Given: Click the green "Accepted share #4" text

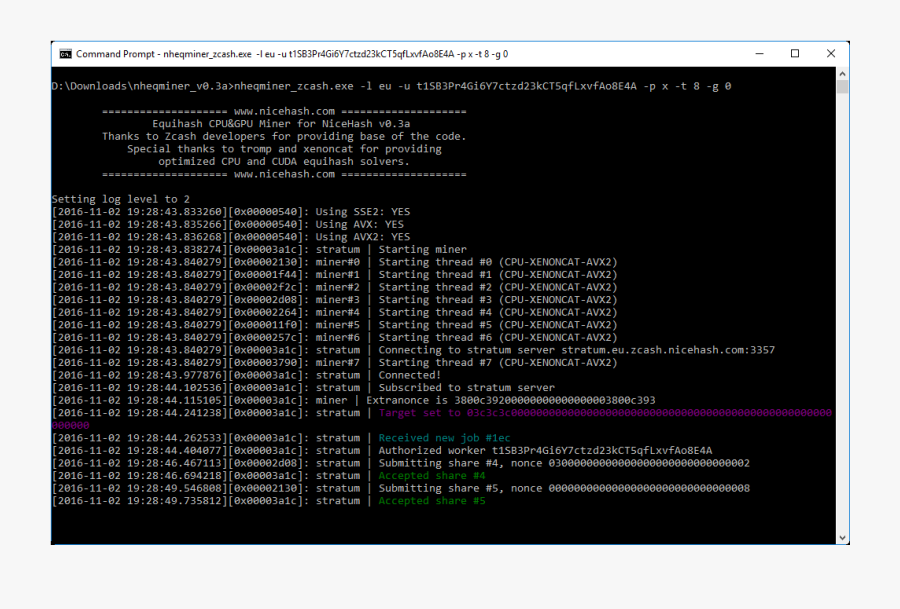Looking at the screenshot, I should 431,476.
